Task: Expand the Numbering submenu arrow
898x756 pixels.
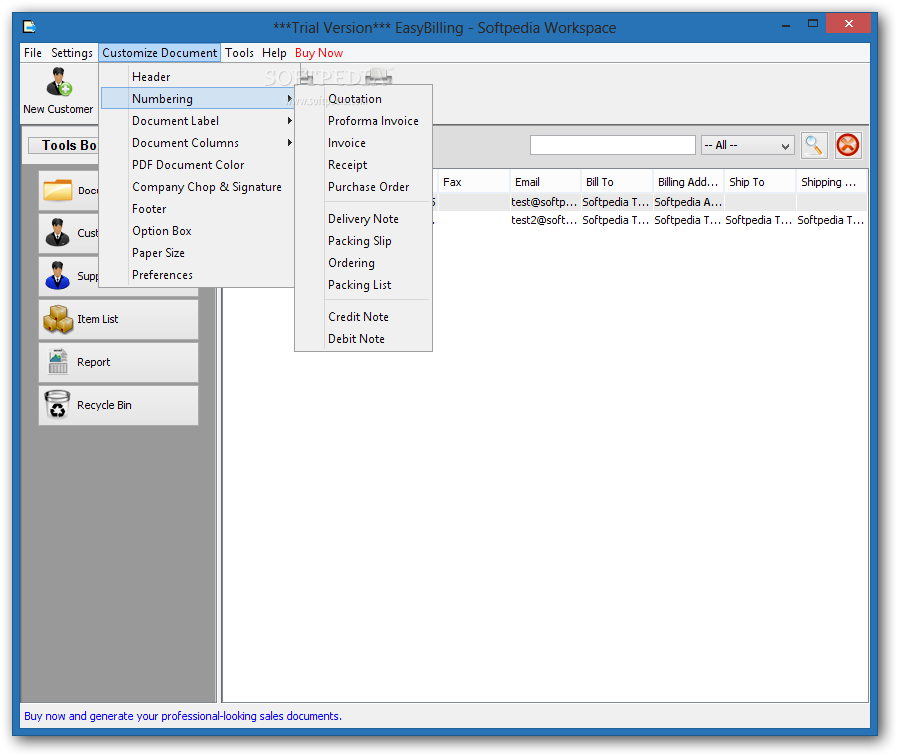Action: pos(290,99)
